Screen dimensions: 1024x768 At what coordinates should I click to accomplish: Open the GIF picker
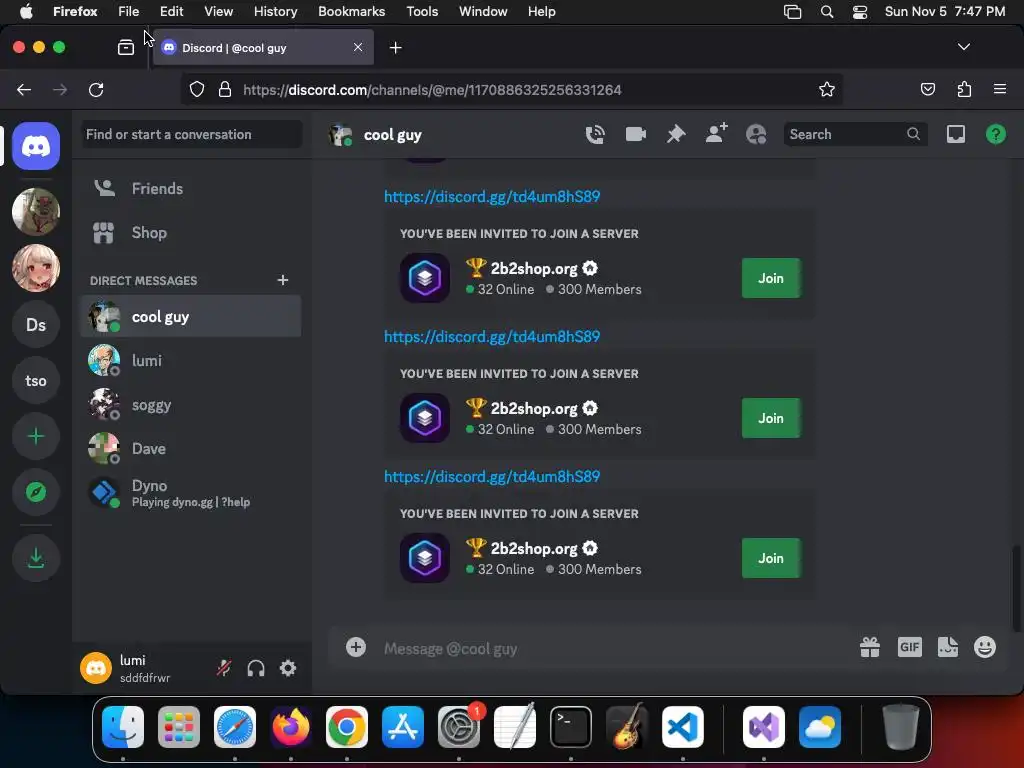tap(910, 647)
